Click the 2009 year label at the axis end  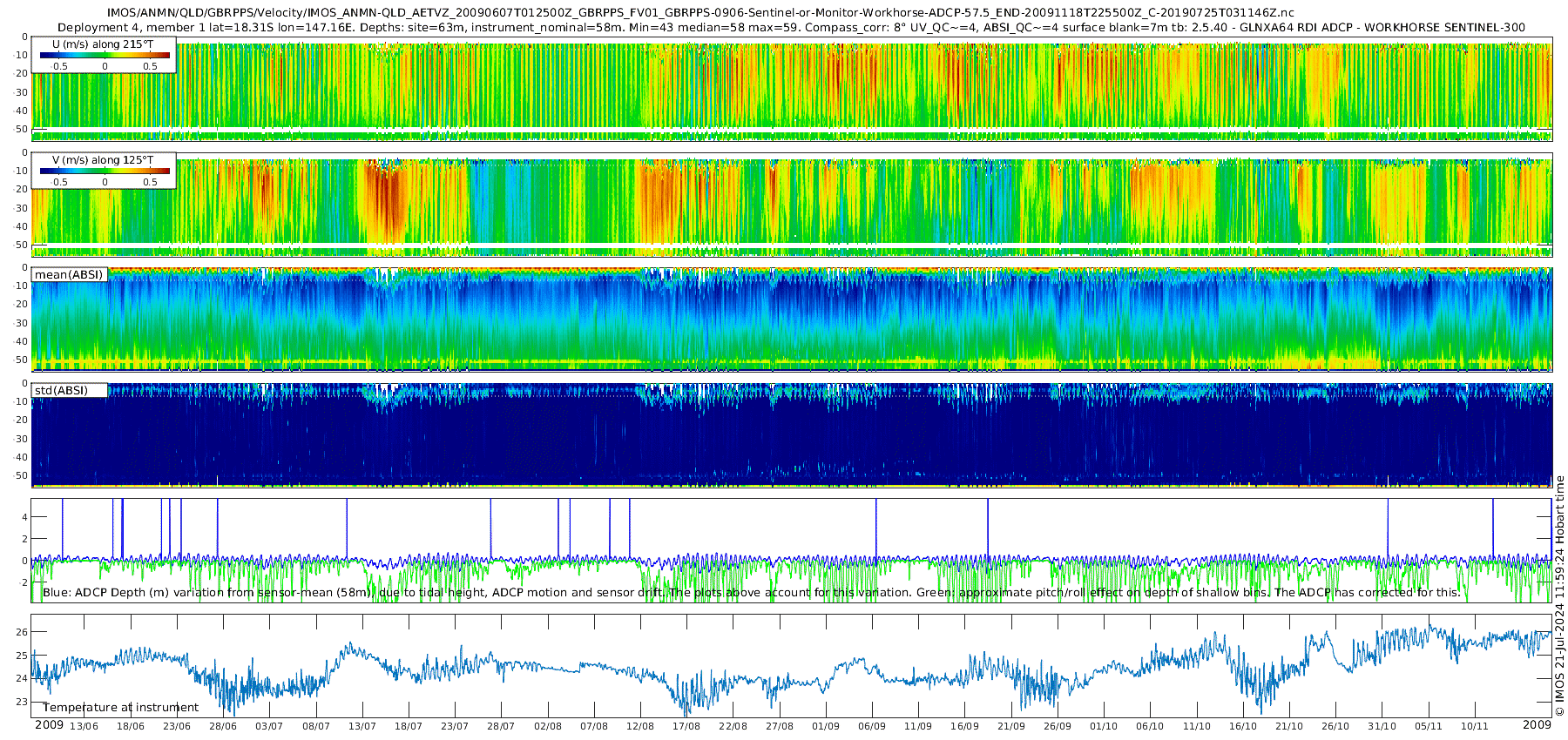[x=1537, y=725]
